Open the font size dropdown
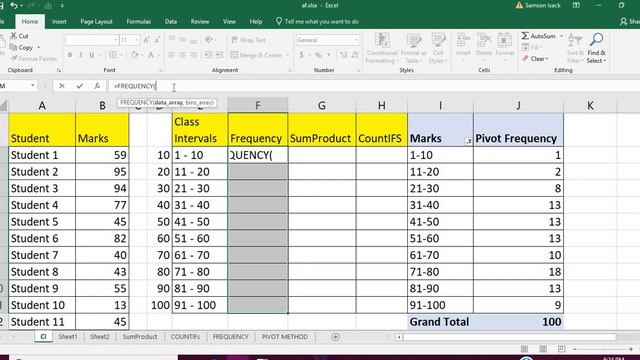This screenshot has width=640, height=360. [136, 40]
